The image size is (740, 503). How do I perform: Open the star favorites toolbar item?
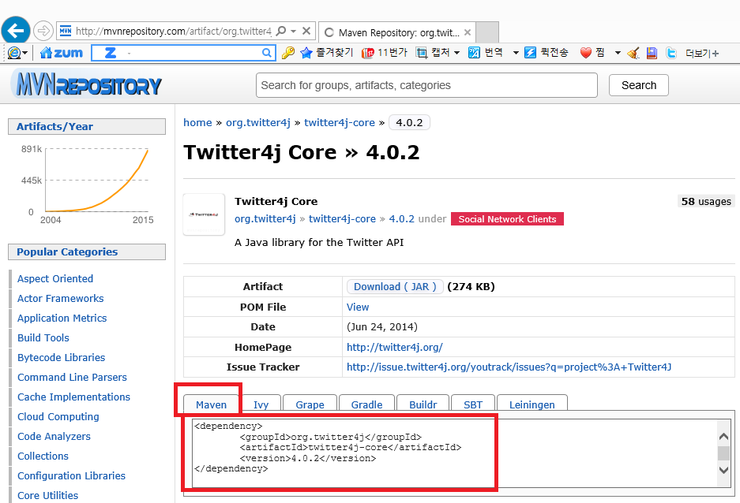click(328, 52)
